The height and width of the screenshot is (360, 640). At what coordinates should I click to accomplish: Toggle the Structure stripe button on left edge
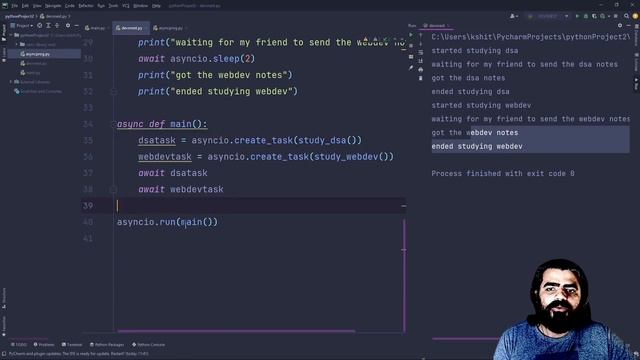[x=4, y=298]
